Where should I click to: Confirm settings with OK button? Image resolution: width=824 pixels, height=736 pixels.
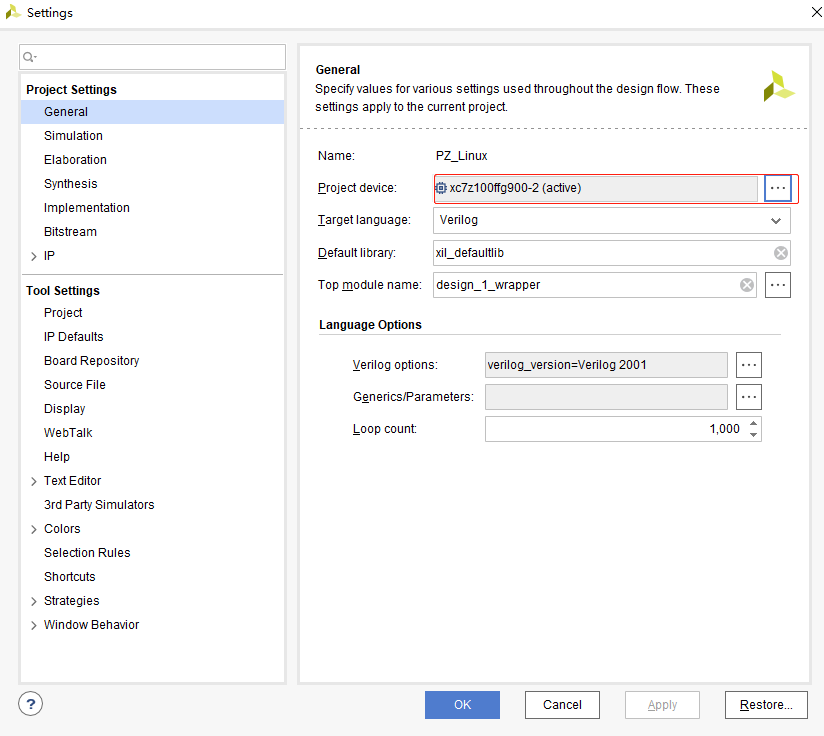click(x=462, y=705)
